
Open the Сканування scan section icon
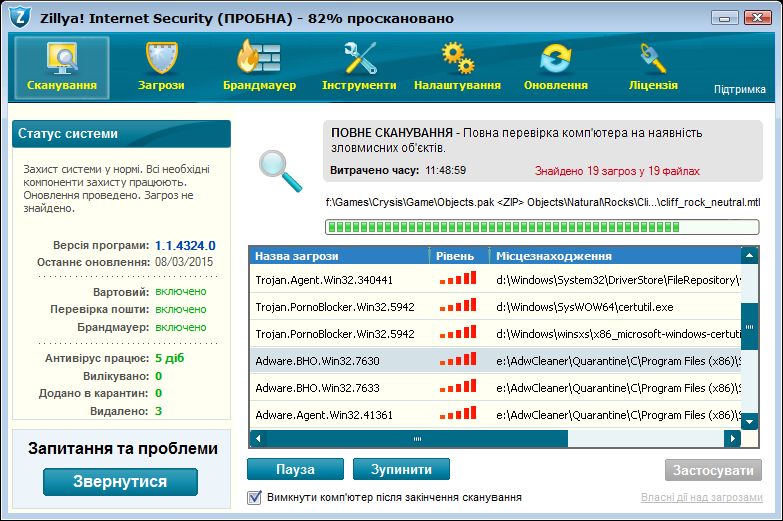[x=62, y=59]
